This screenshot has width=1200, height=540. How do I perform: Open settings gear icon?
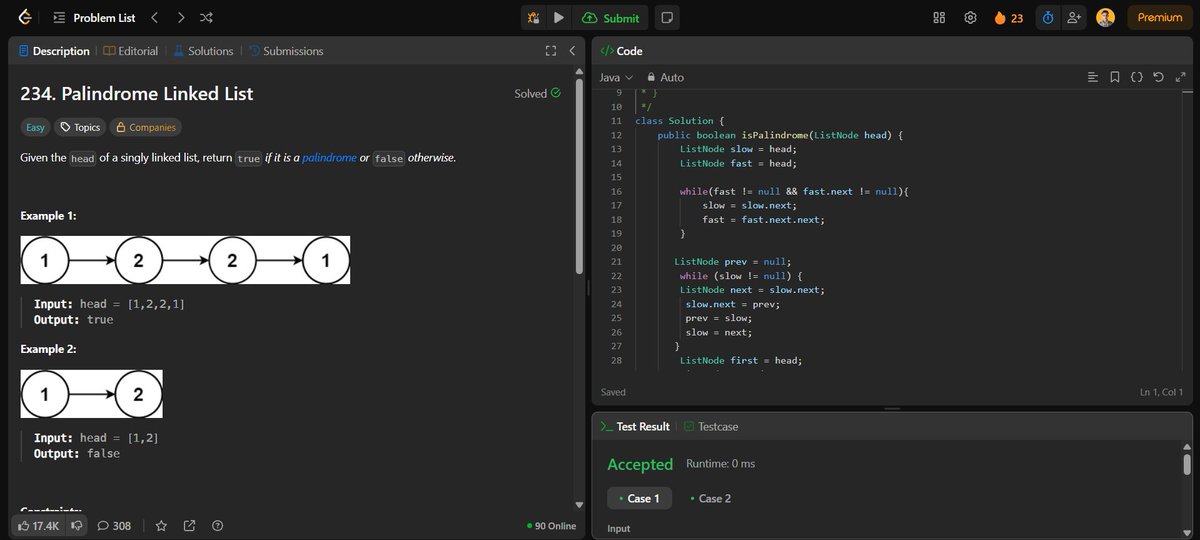point(970,17)
